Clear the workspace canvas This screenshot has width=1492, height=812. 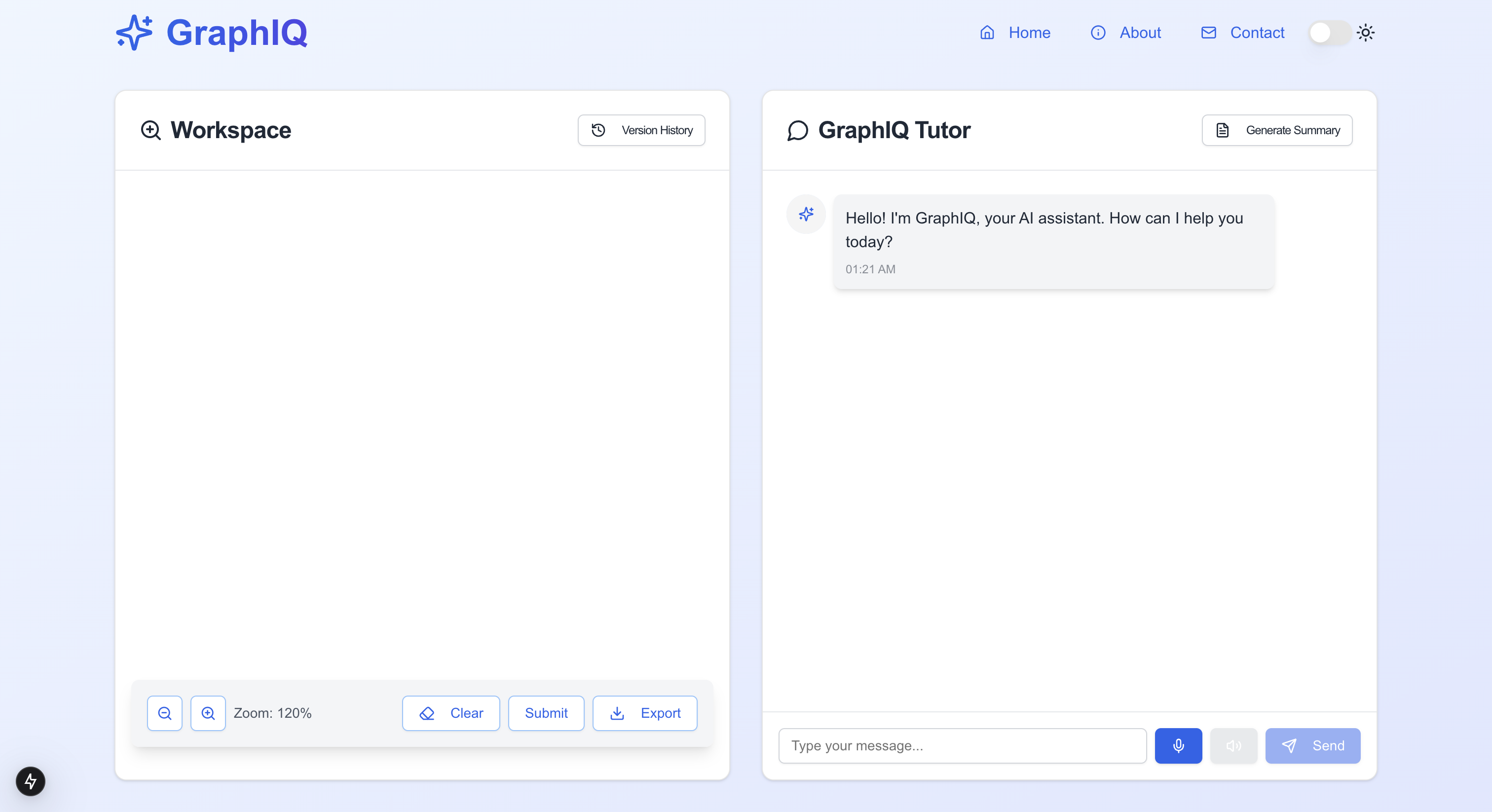point(450,713)
